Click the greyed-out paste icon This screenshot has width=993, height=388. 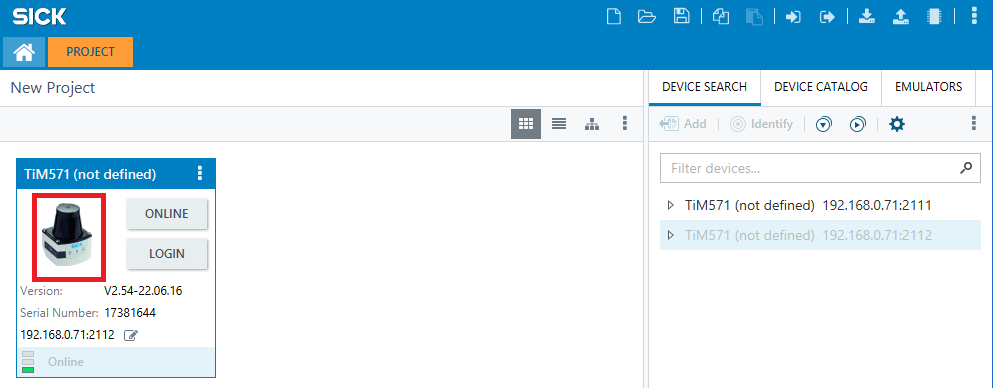(754, 17)
